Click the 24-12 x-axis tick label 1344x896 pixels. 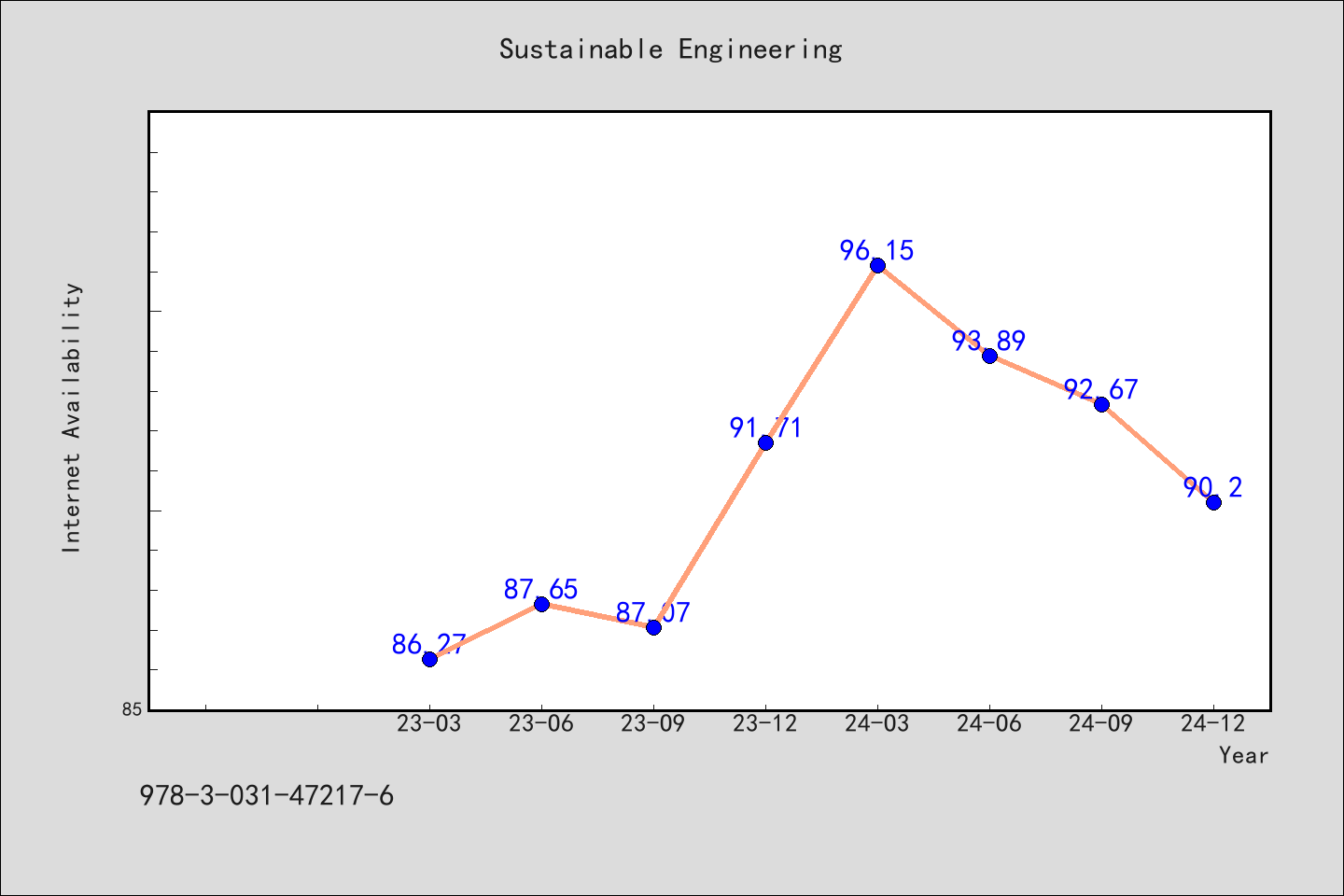coord(1213,723)
